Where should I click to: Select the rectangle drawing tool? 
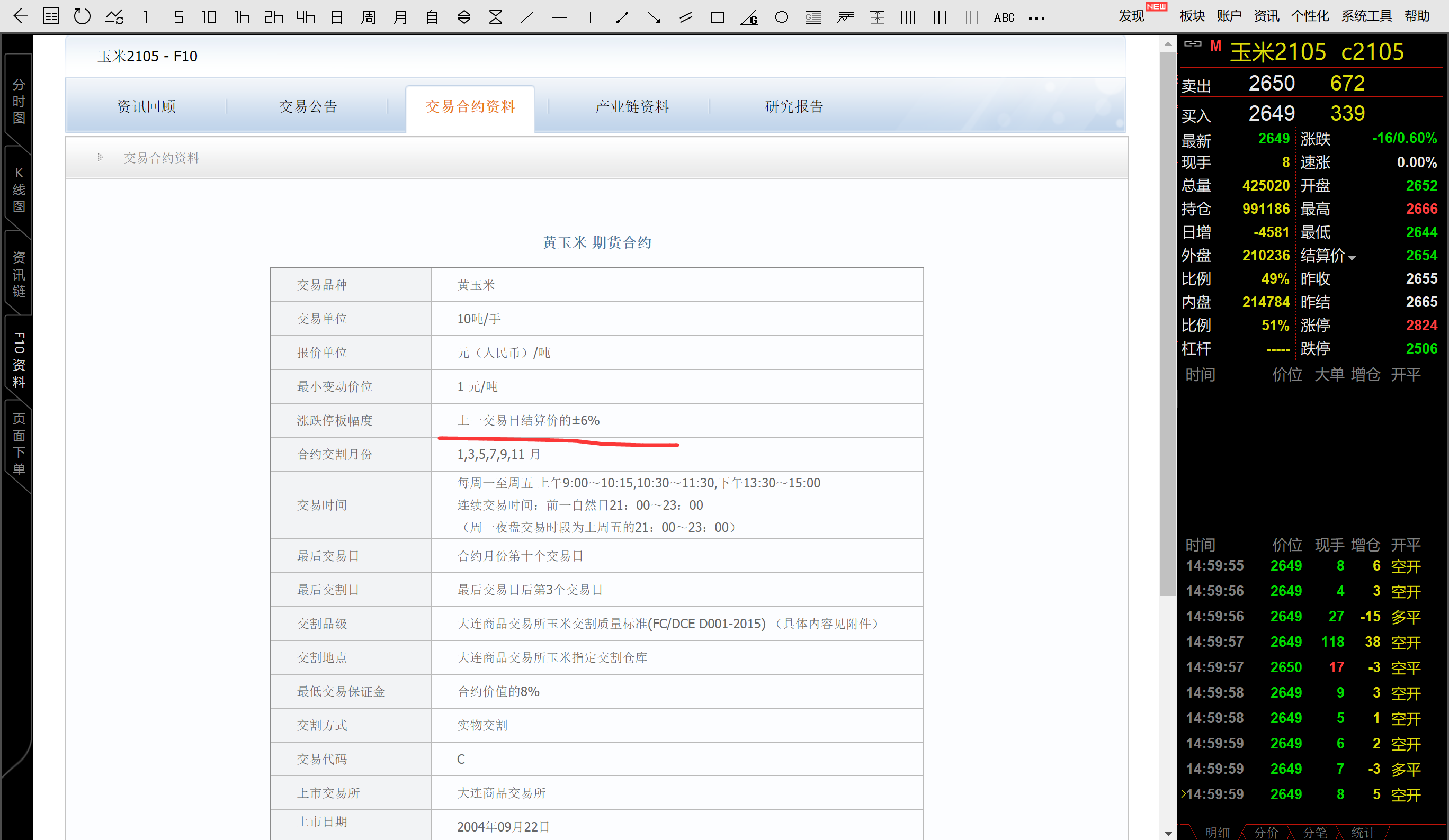[x=717, y=17]
